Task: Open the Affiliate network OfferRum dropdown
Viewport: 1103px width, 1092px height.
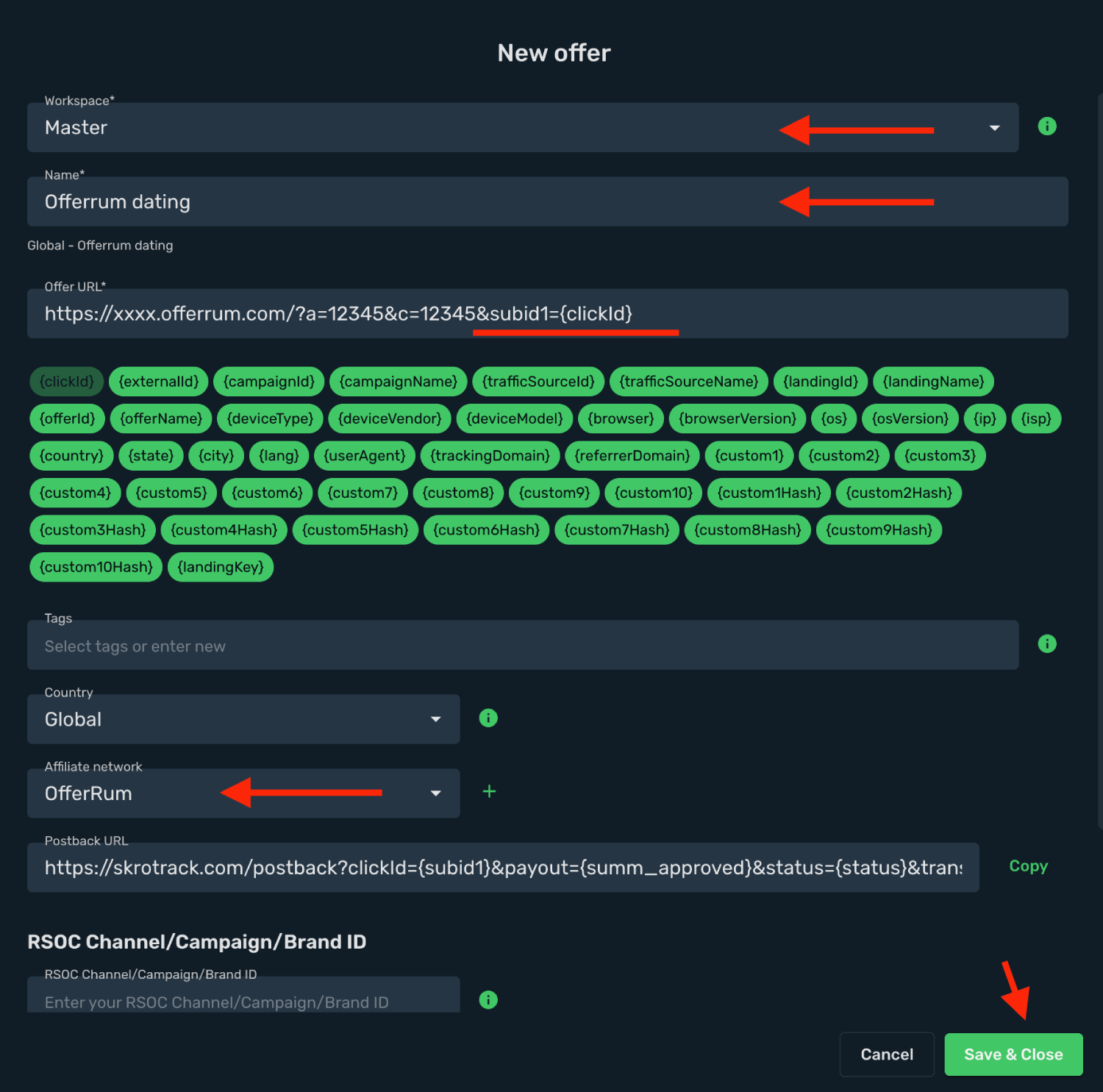Action: pyautogui.click(x=243, y=793)
